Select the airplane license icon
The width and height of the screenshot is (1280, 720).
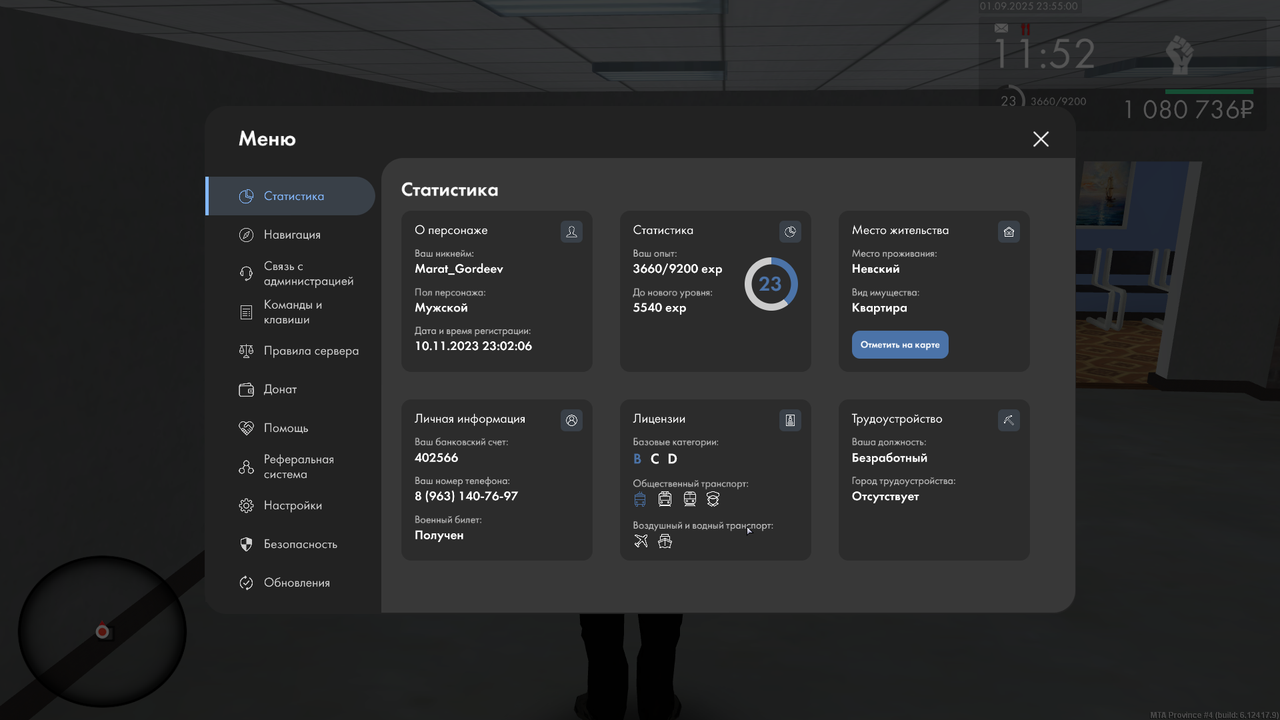641,541
